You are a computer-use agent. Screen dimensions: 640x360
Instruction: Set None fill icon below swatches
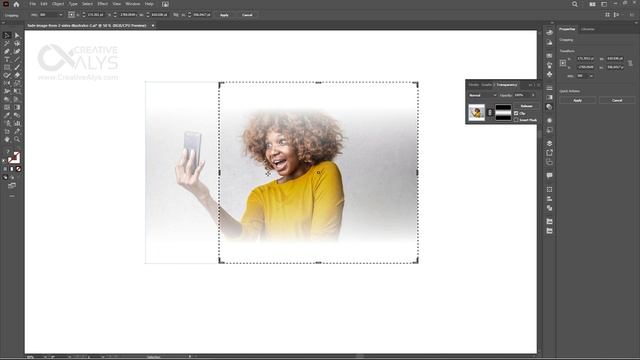tap(18, 169)
